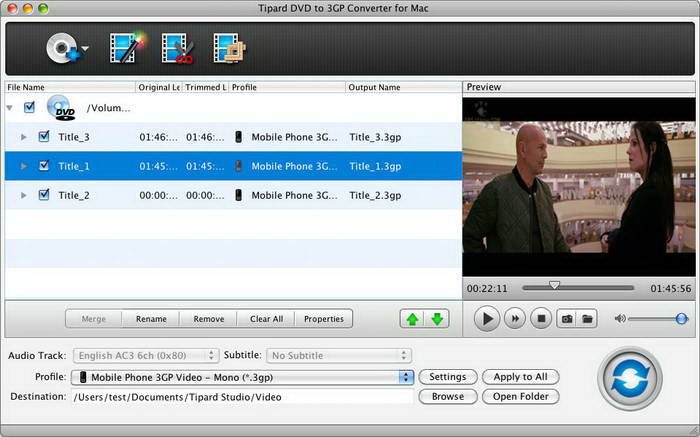Expand the Title_2 row triangle
The height and width of the screenshot is (437, 700).
(24, 196)
